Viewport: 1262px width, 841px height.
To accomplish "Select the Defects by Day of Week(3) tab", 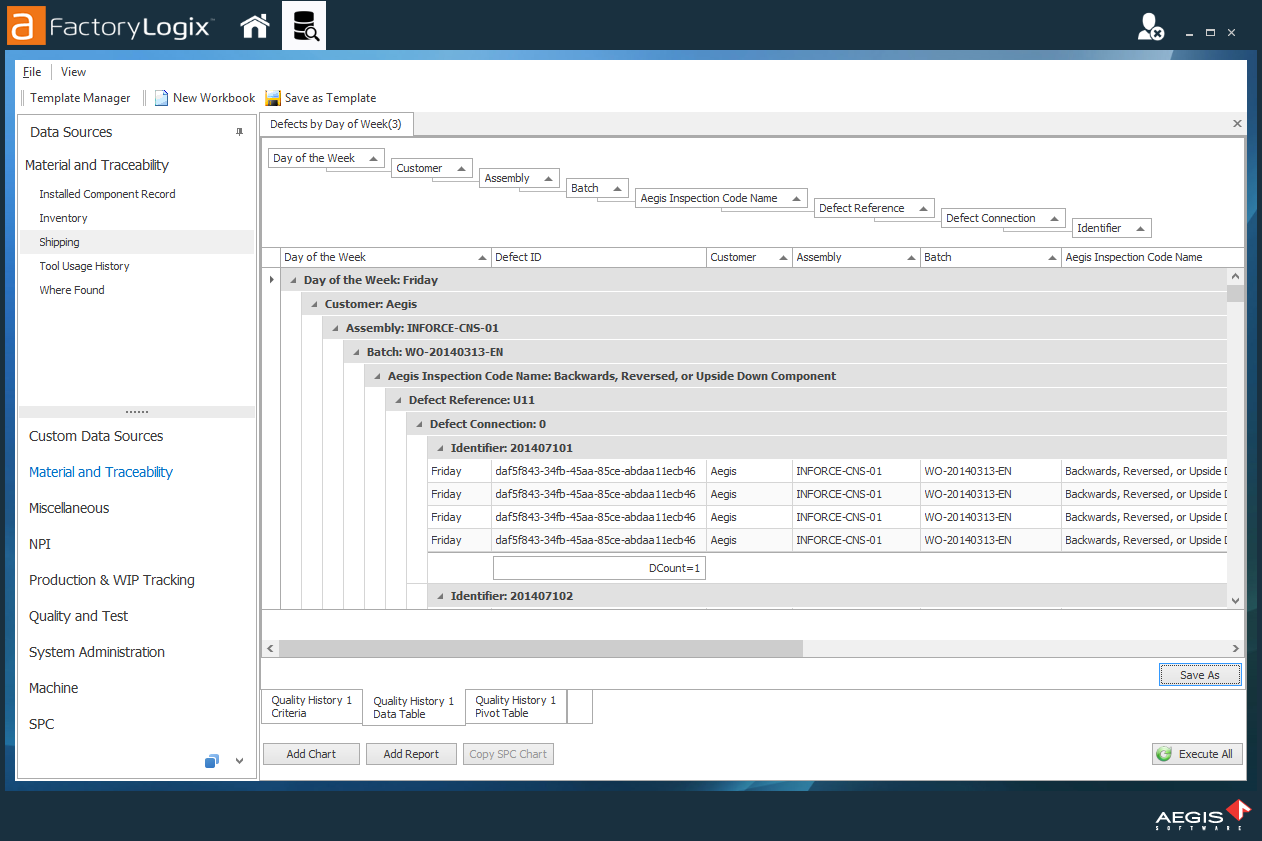I will pyautogui.click(x=335, y=124).
